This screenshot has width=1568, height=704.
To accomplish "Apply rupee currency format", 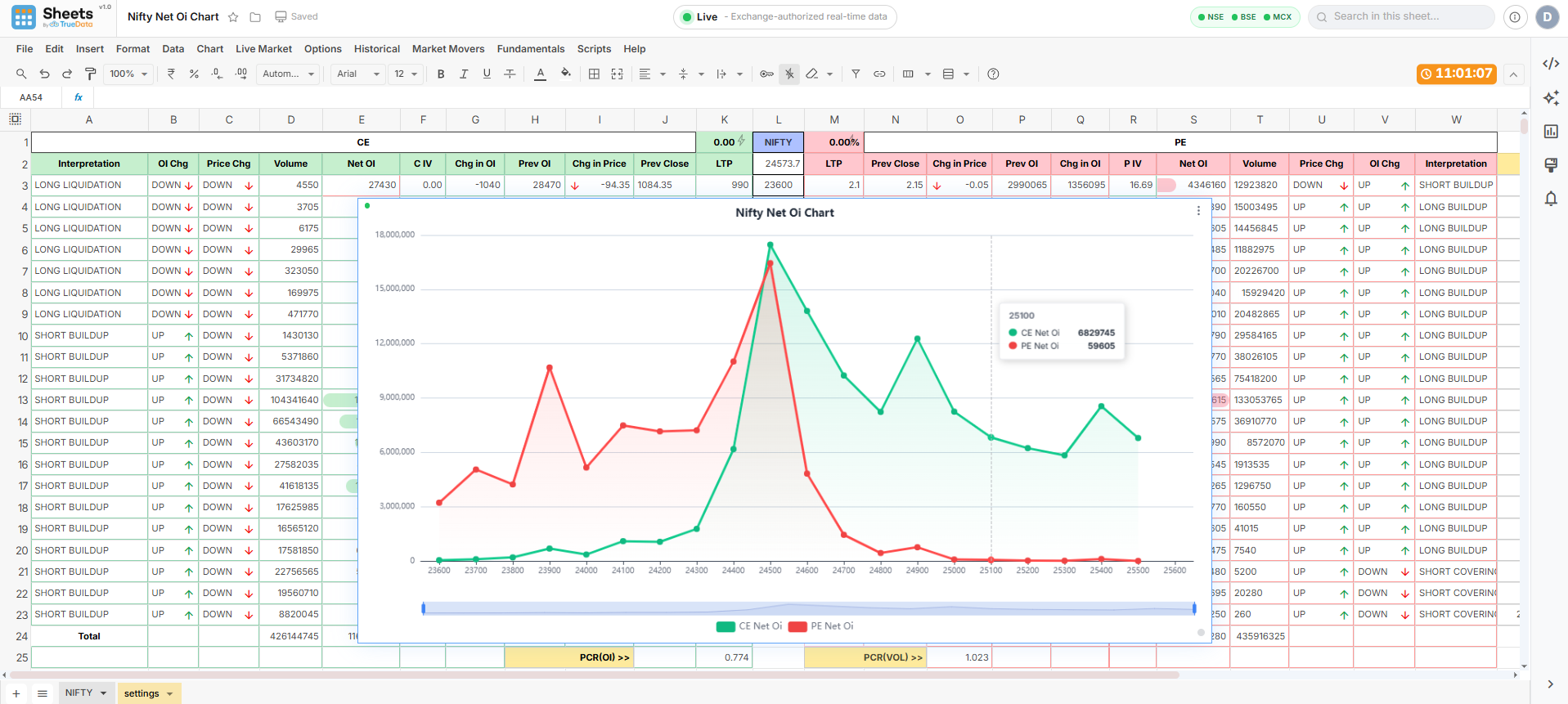I will 171,74.
